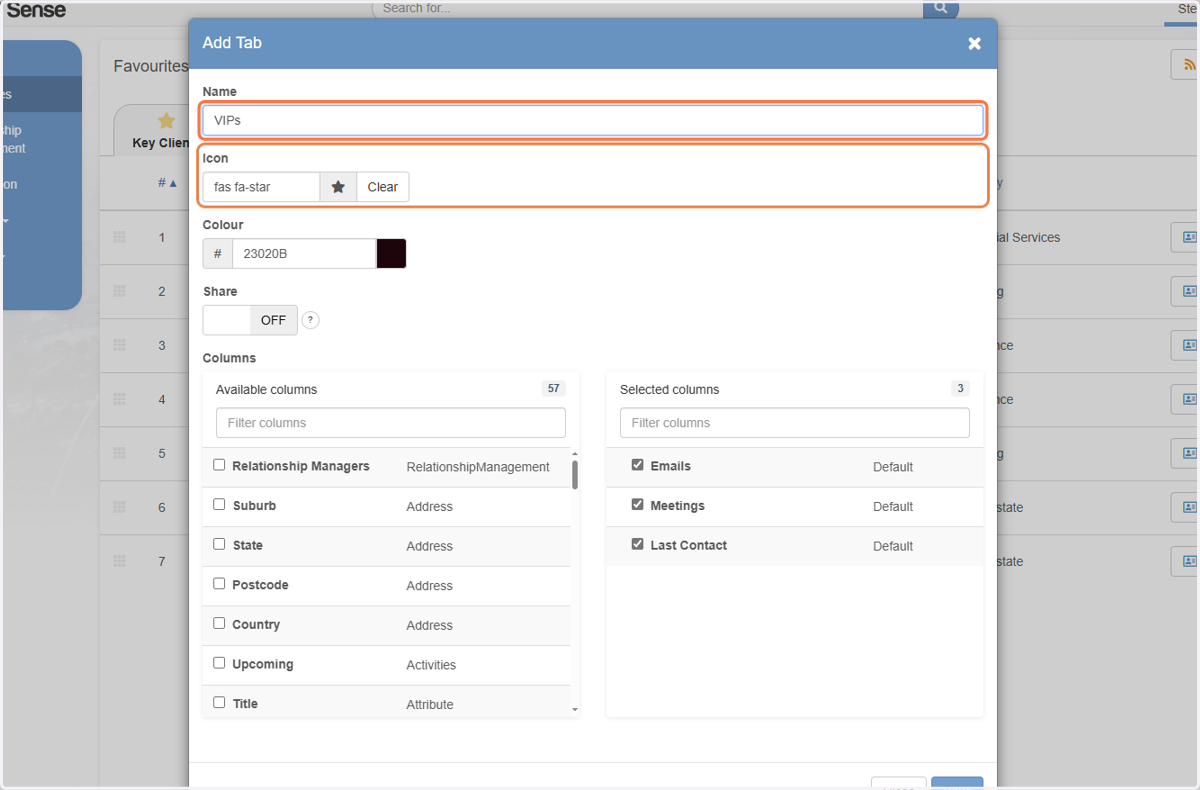Click the Favourites page heading
This screenshot has height=790, width=1200.
[x=151, y=66]
